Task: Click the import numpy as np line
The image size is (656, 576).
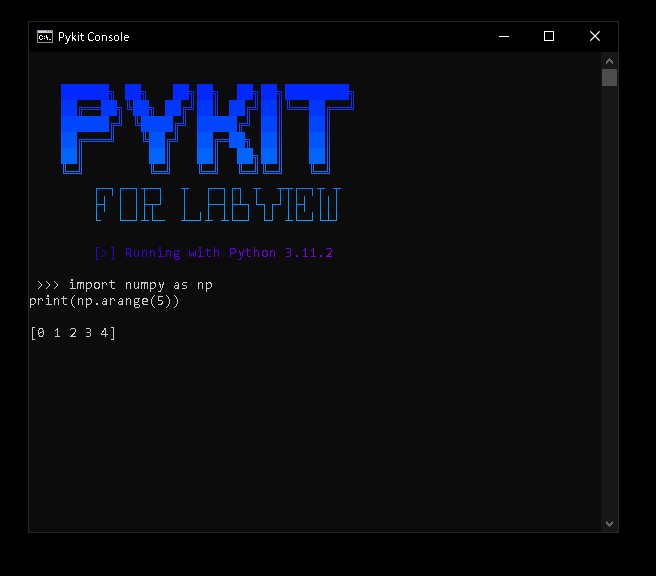Action: point(141,285)
